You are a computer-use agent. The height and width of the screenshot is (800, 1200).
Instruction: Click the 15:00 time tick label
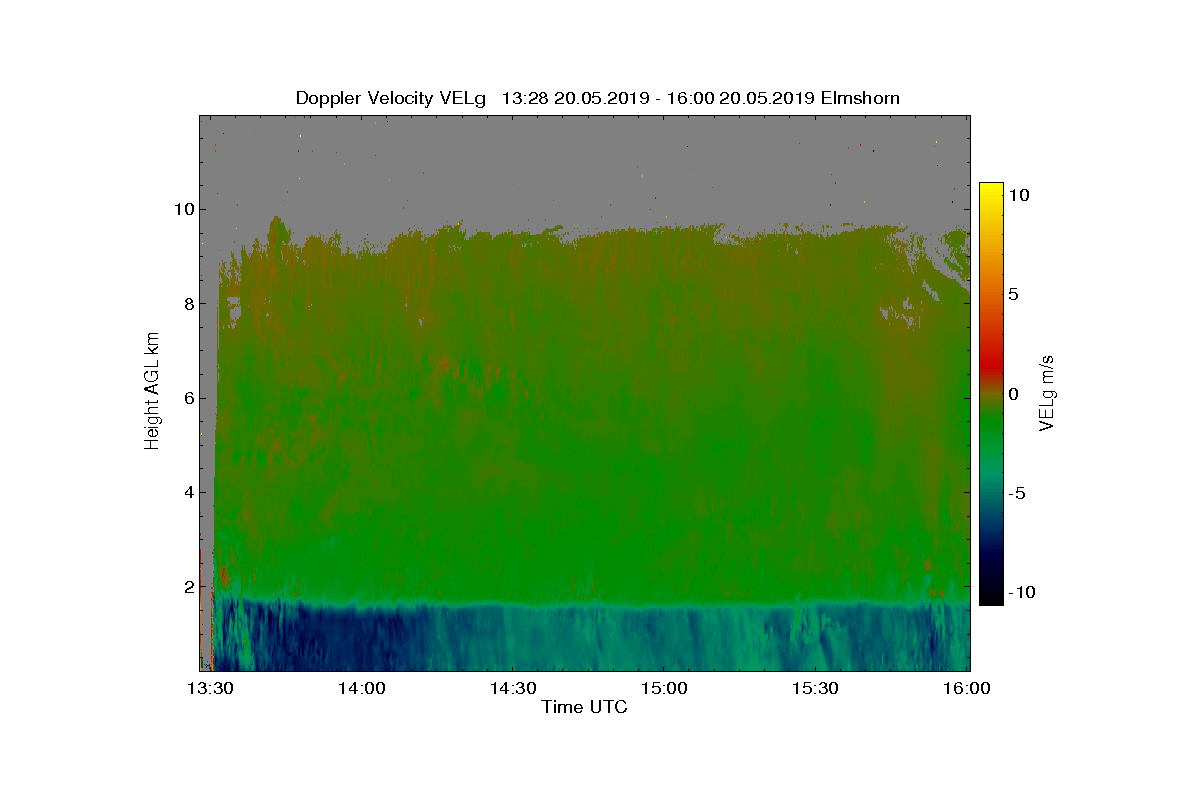point(664,688)
